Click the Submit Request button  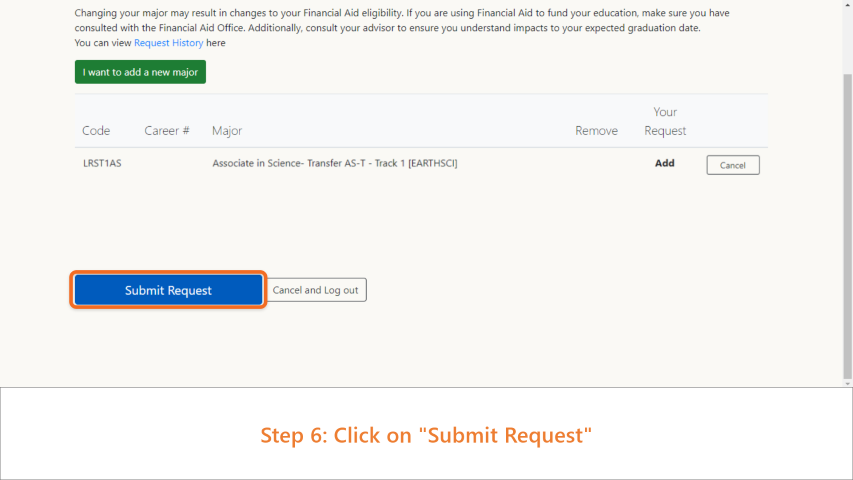coord(168,290)
